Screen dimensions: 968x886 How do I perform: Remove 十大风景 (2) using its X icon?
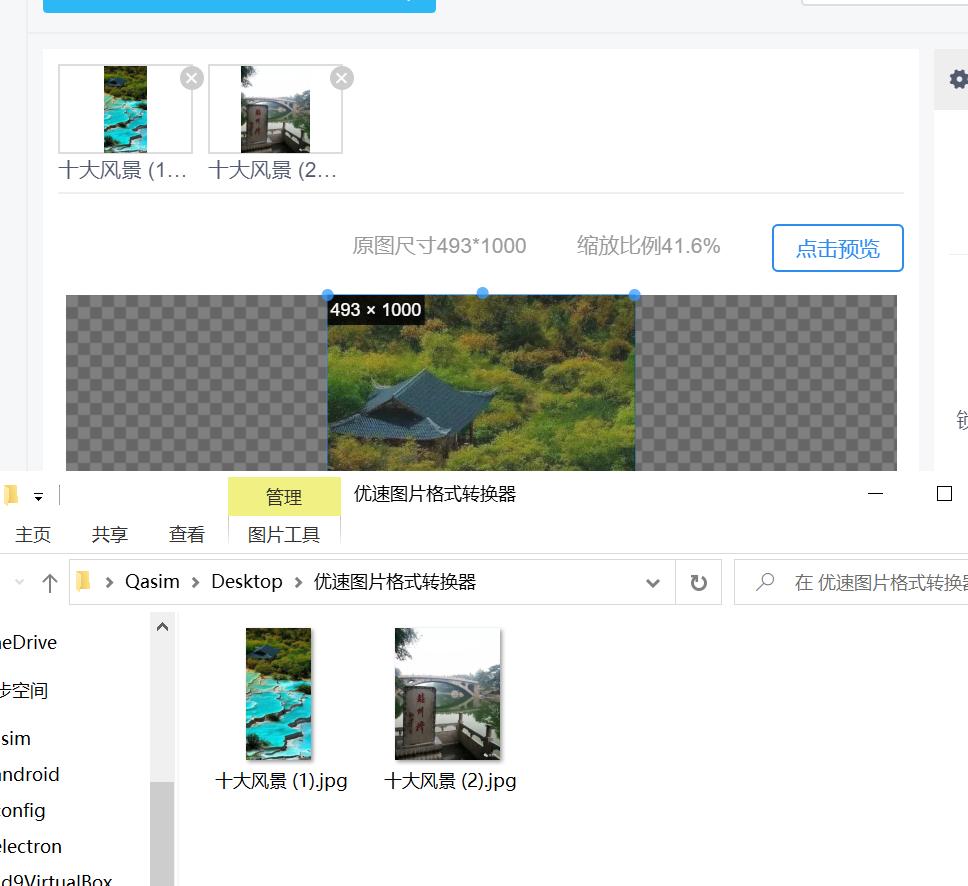(x=341, y=77)
